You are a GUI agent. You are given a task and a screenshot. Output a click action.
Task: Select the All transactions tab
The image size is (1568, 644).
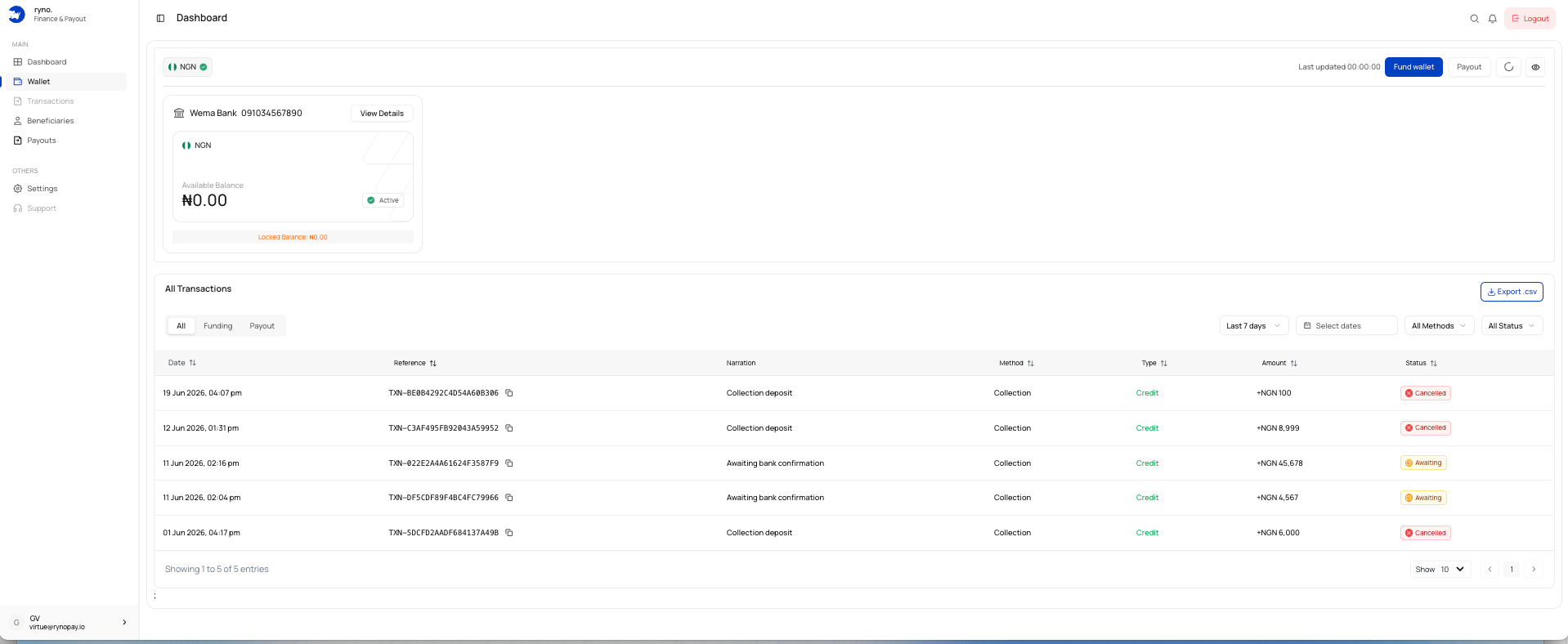click(181, 326)
